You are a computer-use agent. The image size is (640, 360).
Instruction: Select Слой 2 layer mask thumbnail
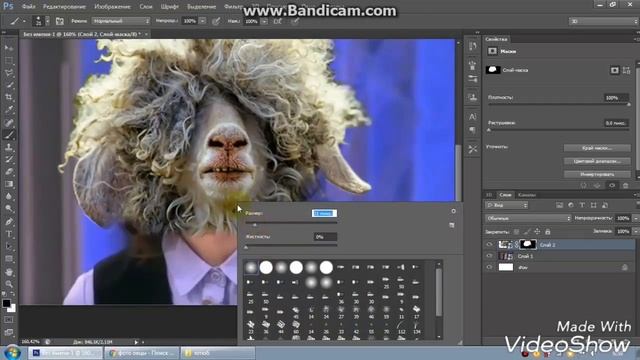(x=528, y=244)
